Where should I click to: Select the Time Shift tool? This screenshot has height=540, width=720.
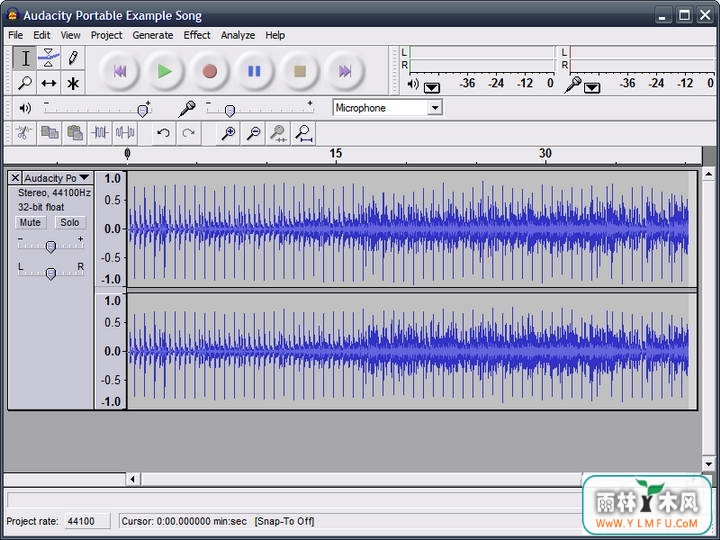(49, 83)
